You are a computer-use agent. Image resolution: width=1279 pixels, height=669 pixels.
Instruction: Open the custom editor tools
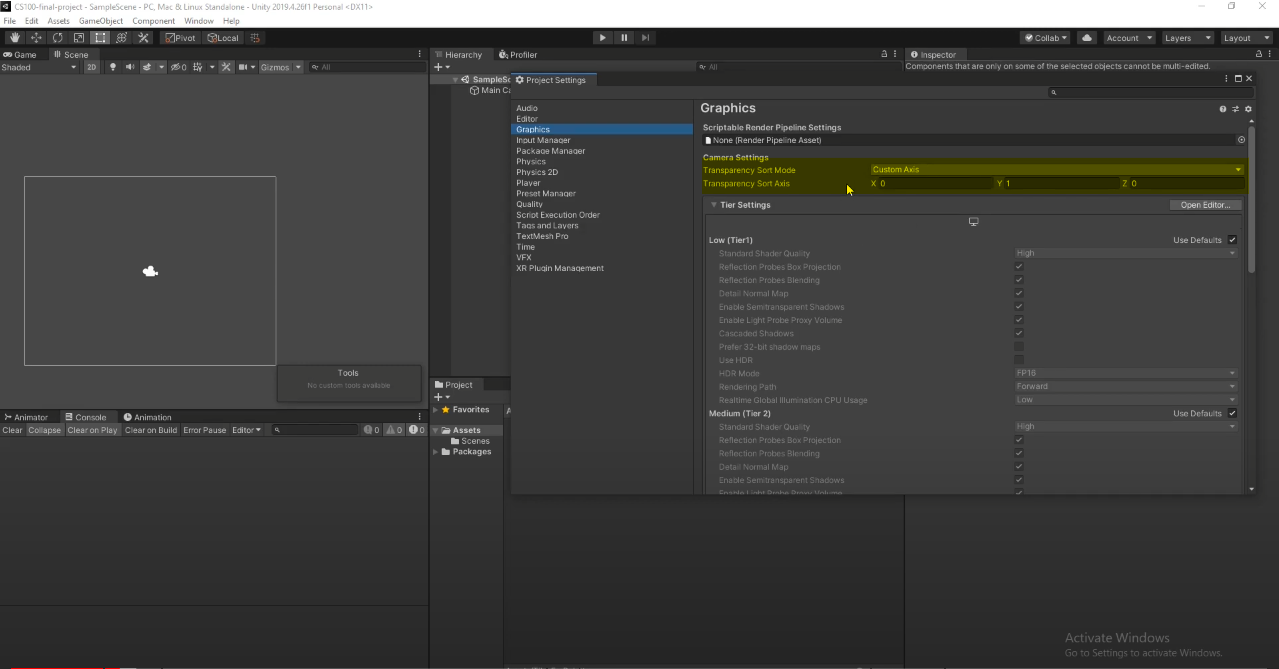(x=143, y=38)
